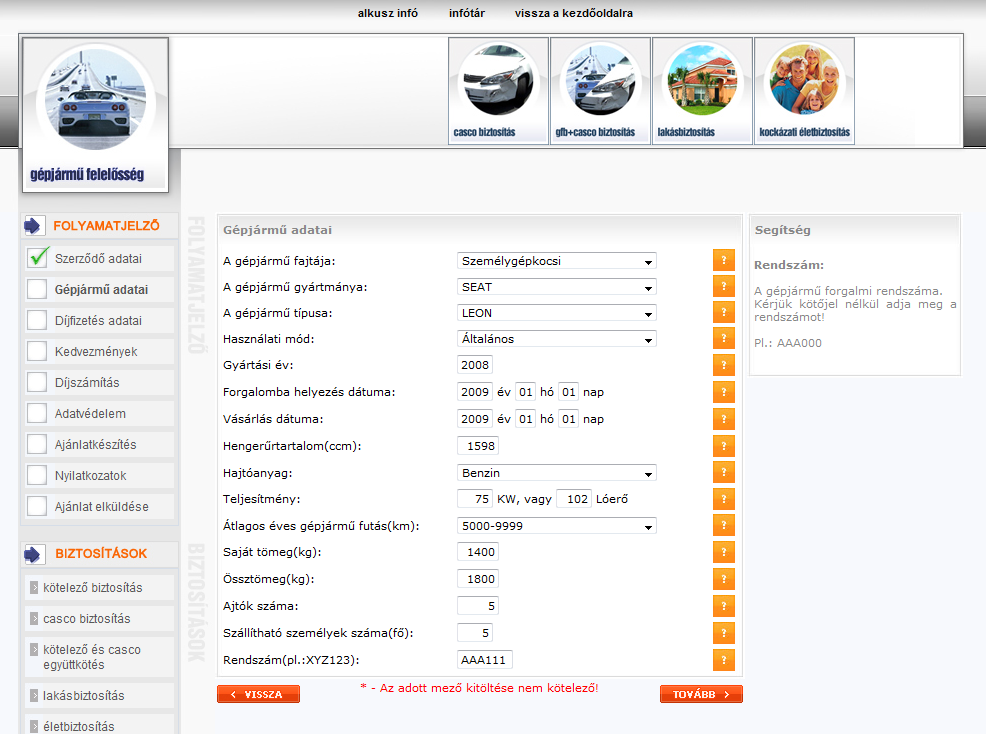Click help icon for Vásárlás dátuma
This screenshot has height=734, width=986.
(724, 419)
